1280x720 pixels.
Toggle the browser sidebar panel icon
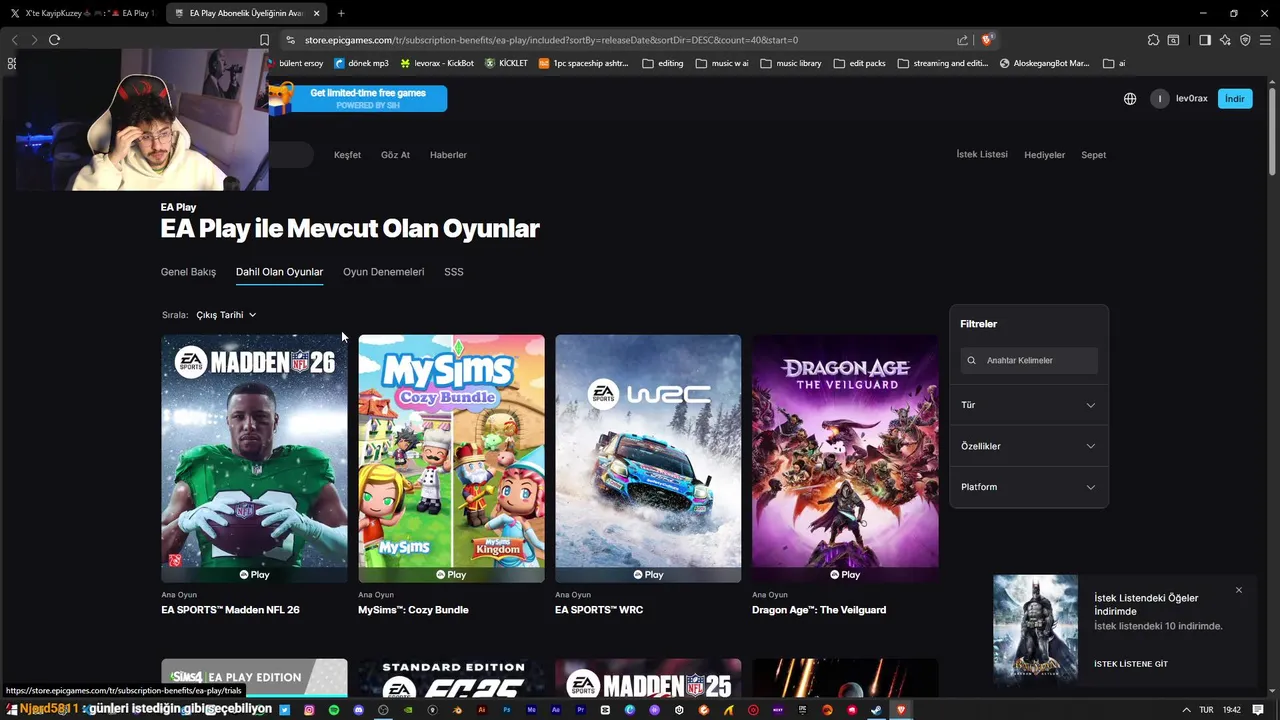coord(1205,40)
